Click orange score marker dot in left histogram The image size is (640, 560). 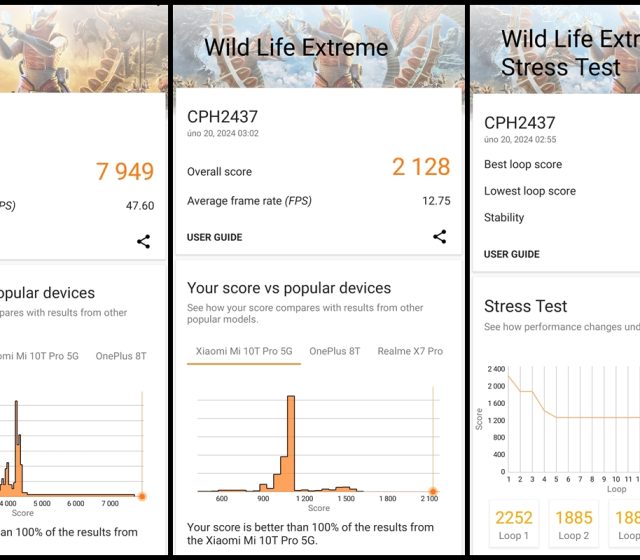pos(142,496)
